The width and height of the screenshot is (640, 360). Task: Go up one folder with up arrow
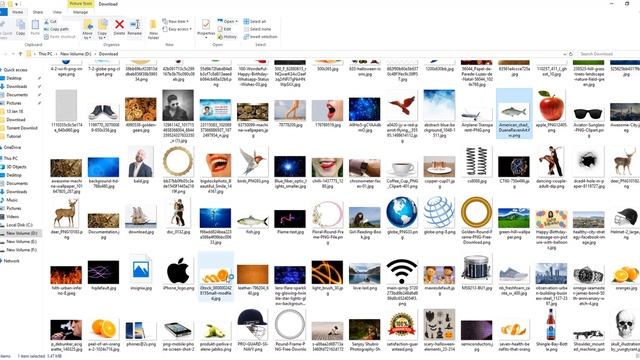click(20, 54)
